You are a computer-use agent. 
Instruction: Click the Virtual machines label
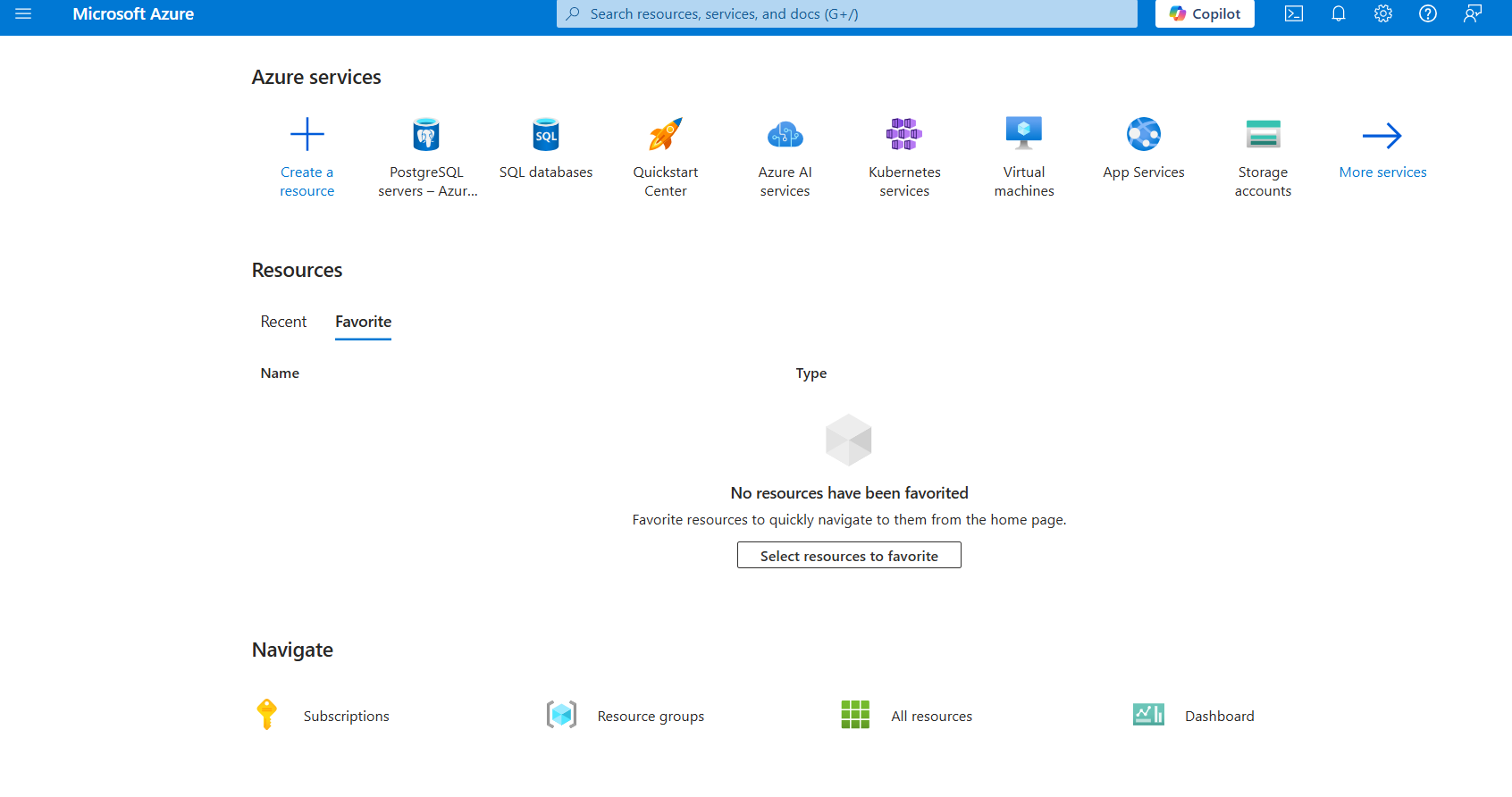click(x=1024, y=181)
